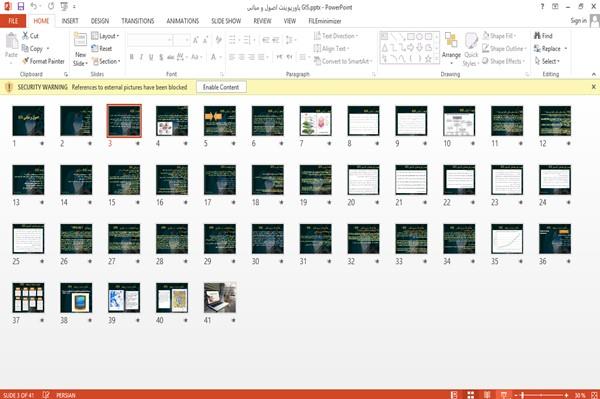Toggle right text alignment

pyautogui.click(x=251, y=57)
